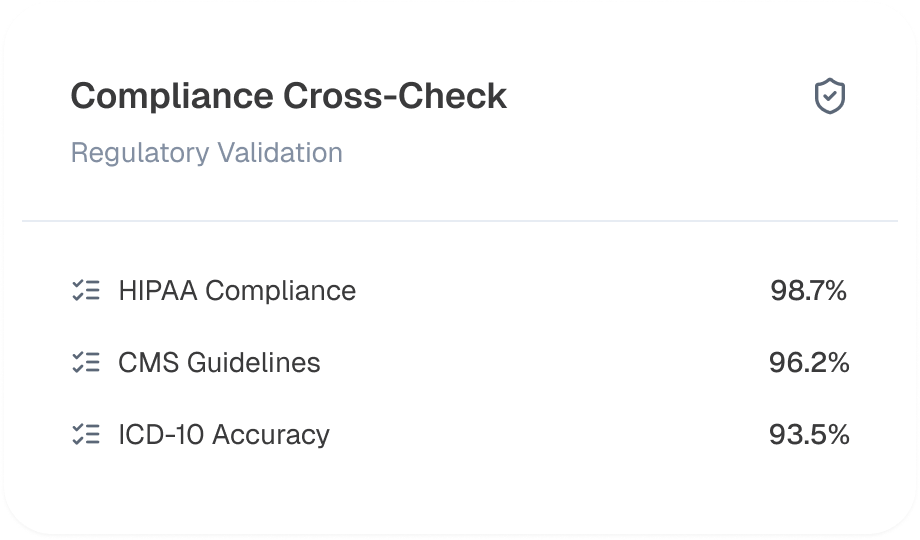Click the "ICD-10" text in the third row
This screenshot has width=920, height=540.
161,434
